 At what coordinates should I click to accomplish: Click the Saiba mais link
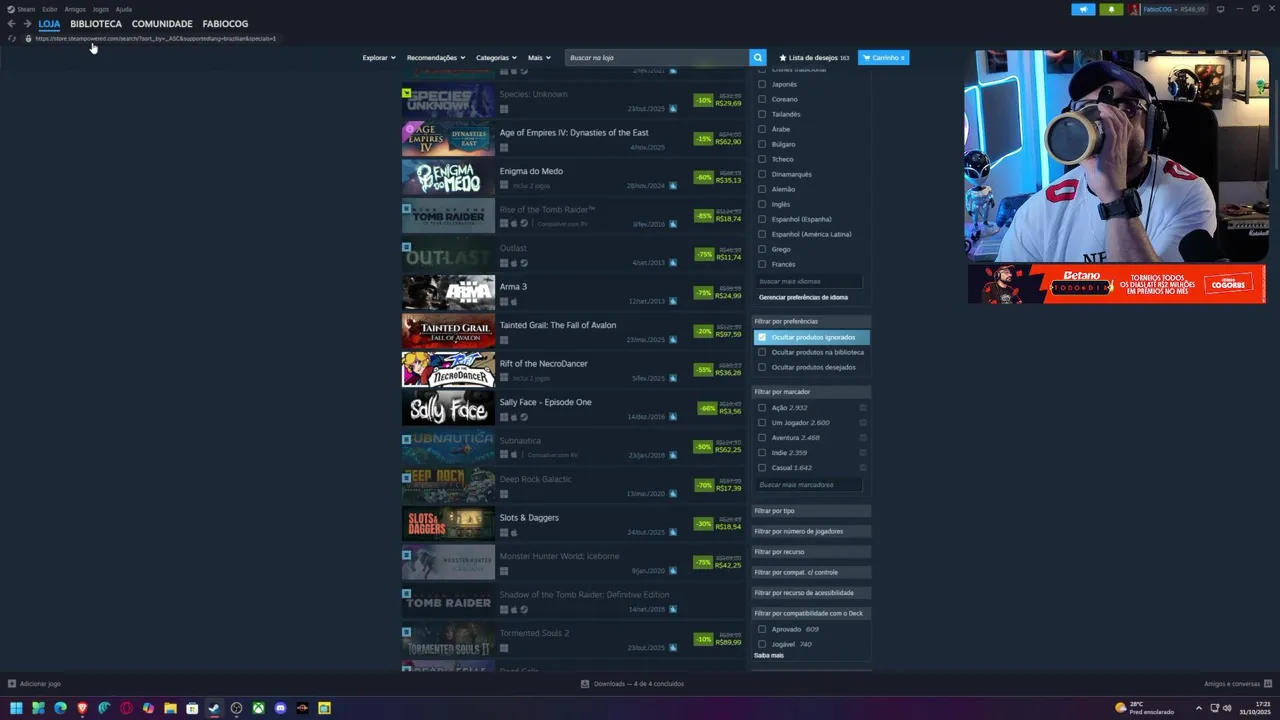tap(769, 655)
